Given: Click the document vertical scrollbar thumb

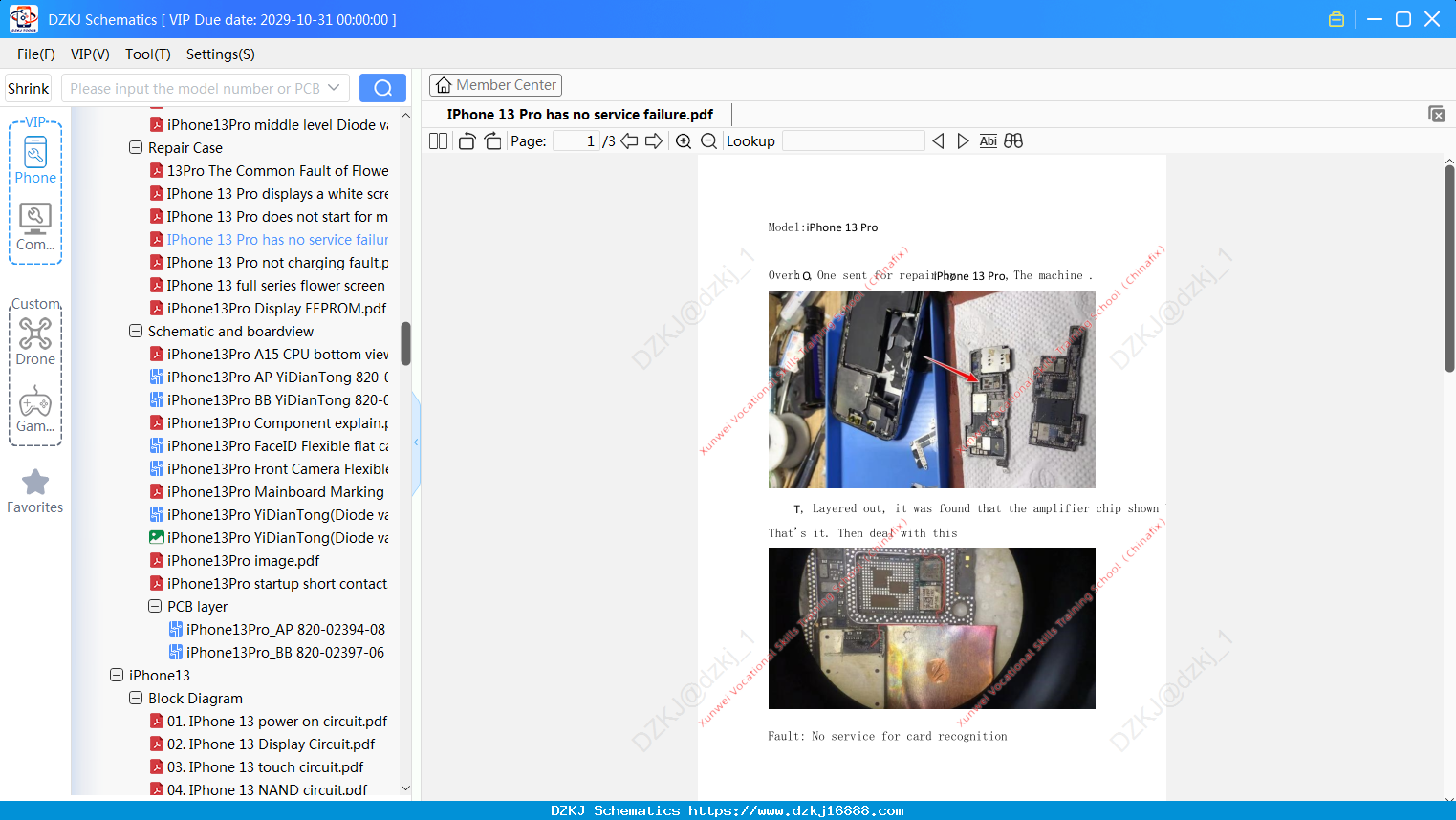Looking at the screenshot, I should click(x=1449, y=268).
